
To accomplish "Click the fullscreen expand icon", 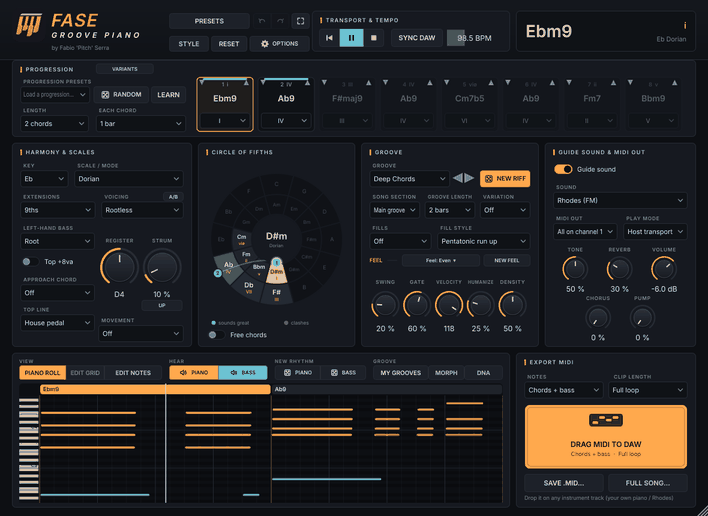I will 300,21.
